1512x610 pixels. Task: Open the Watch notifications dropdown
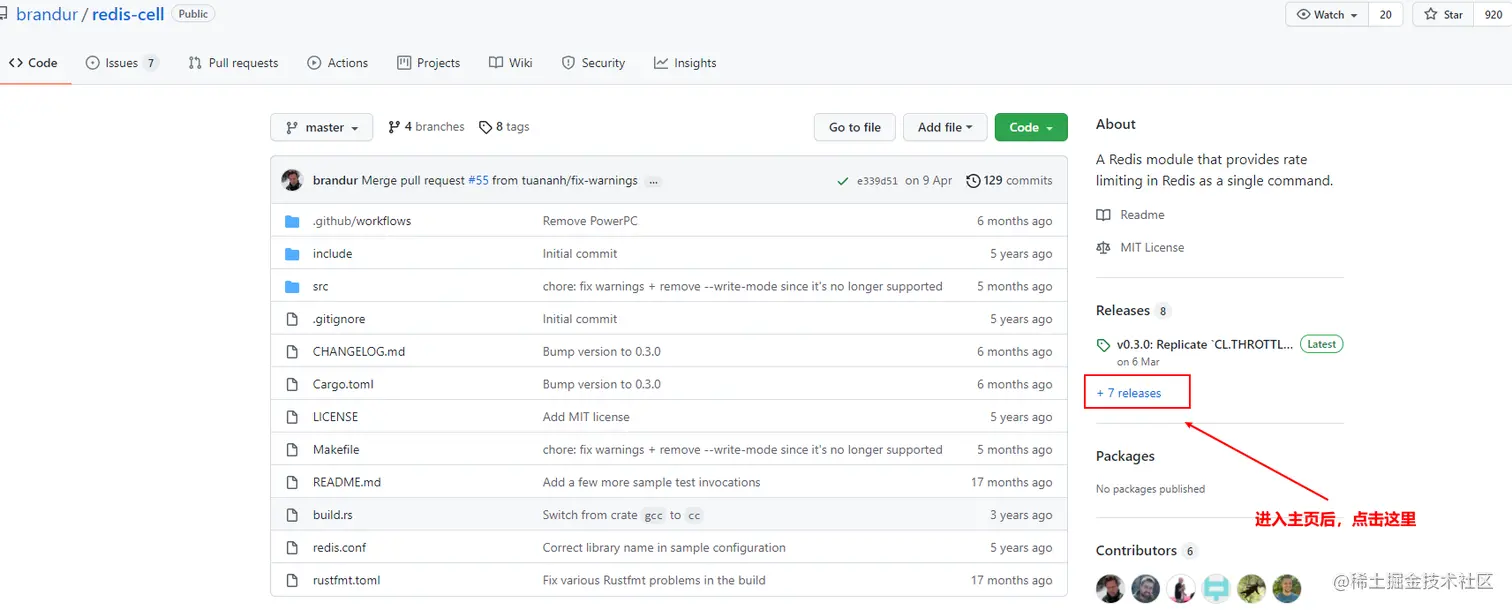click(x=1327, y=14)
